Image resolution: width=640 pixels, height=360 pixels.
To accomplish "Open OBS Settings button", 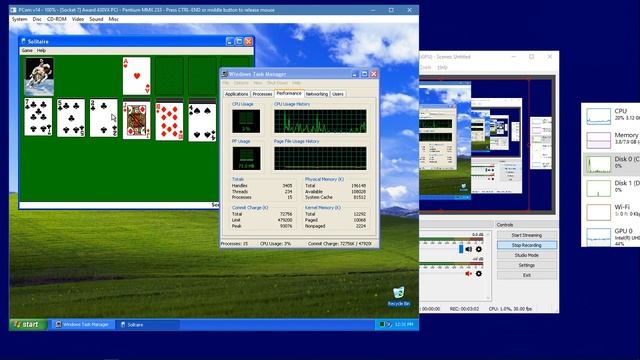I will coord(527,265).
